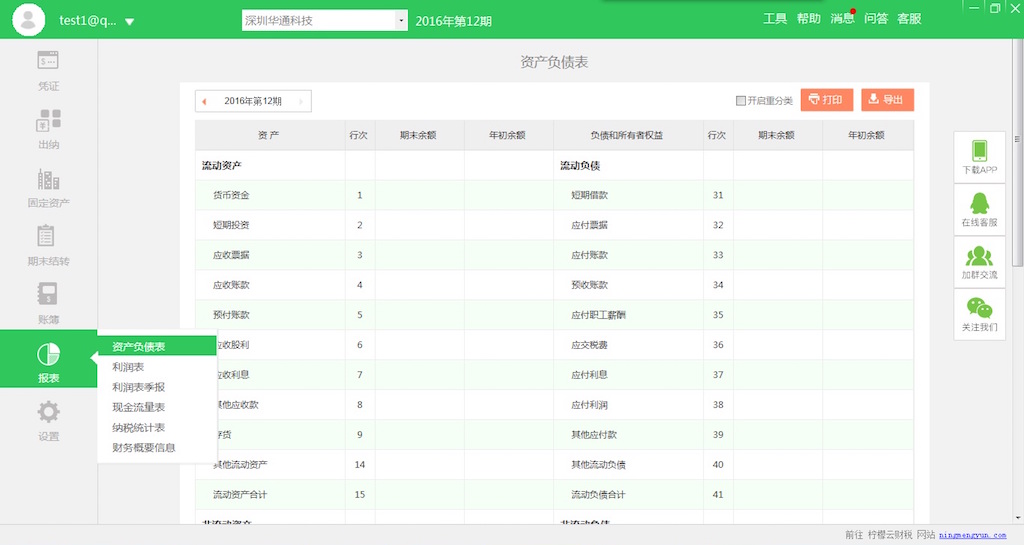This screenshot has width=1024, height=545.
Task: Click the user avatar icon
Action: click(28, 20)
